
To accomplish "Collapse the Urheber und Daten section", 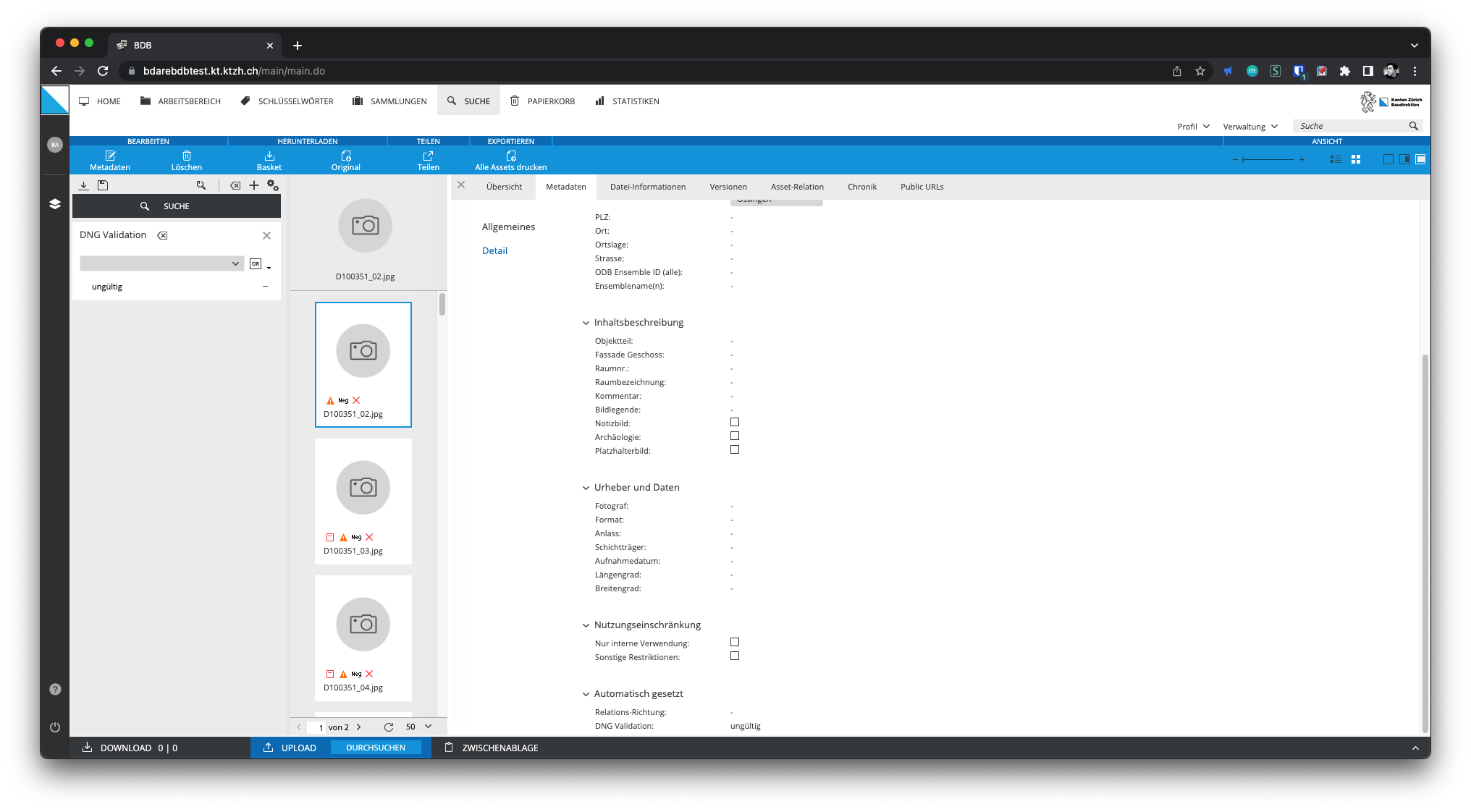I will [586, 488].
